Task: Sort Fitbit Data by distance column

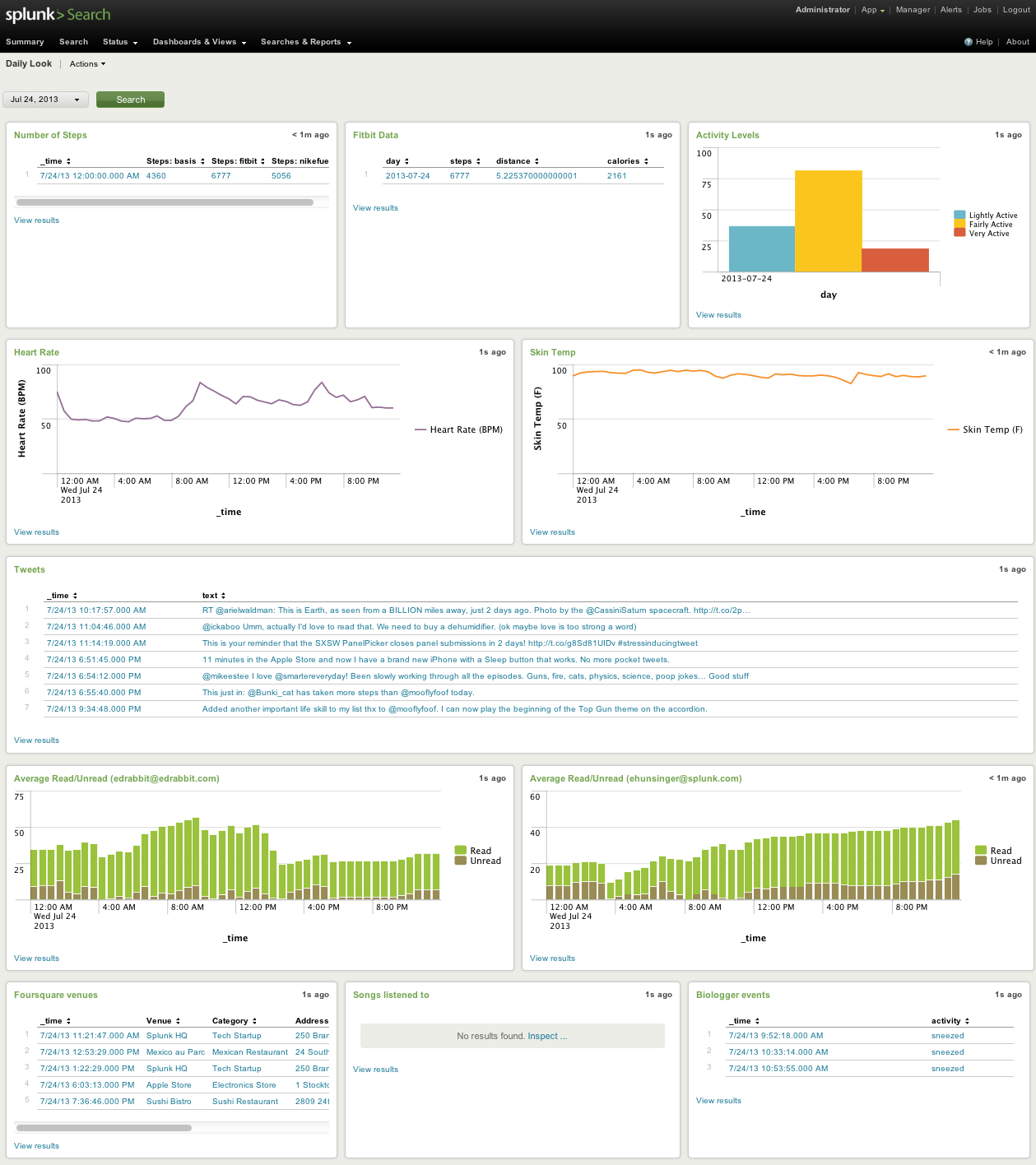Action: [517, 161]
